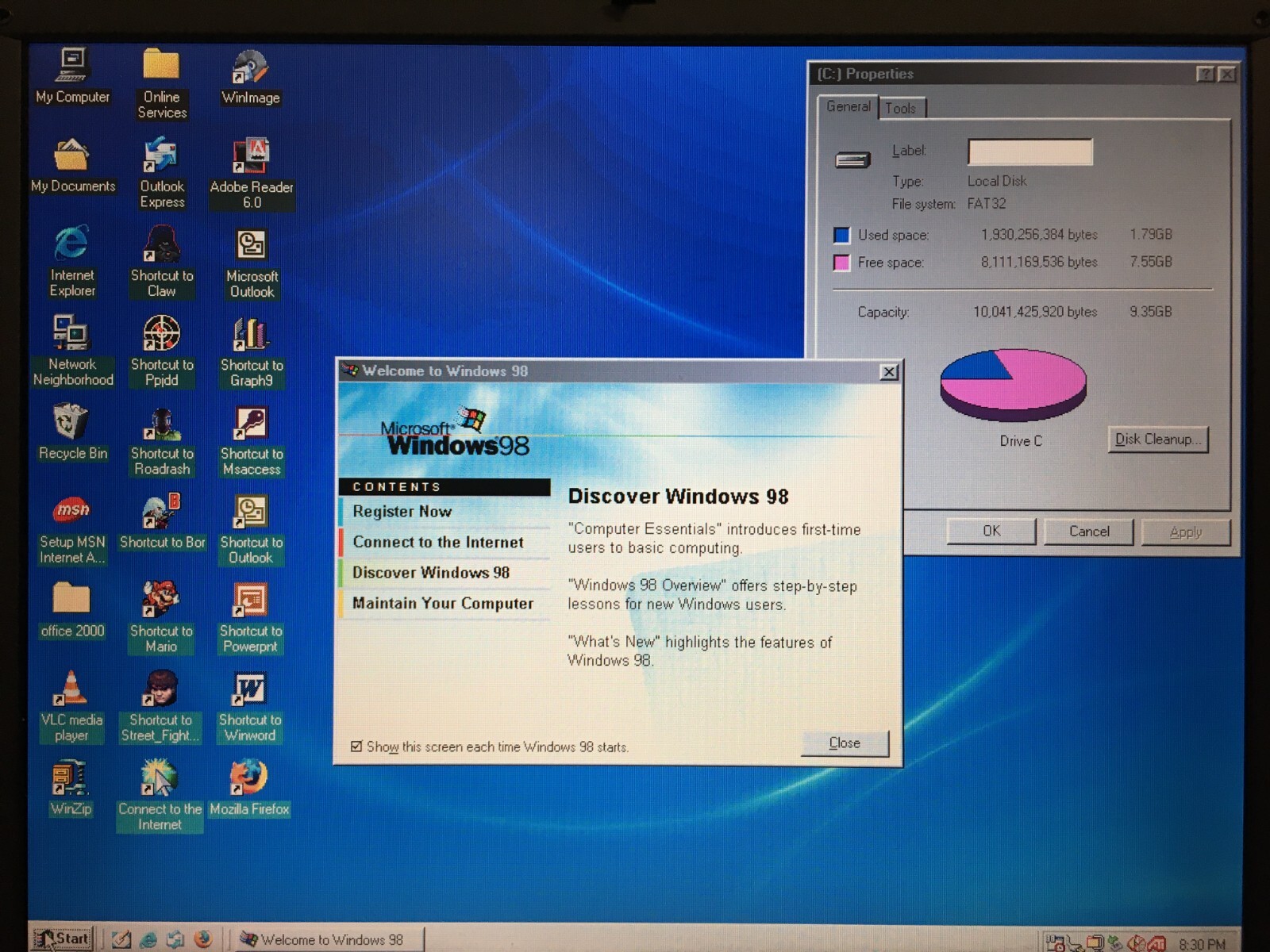
Task: Select the Setup MSN Internet Access icon
Action: pos(72,528)
